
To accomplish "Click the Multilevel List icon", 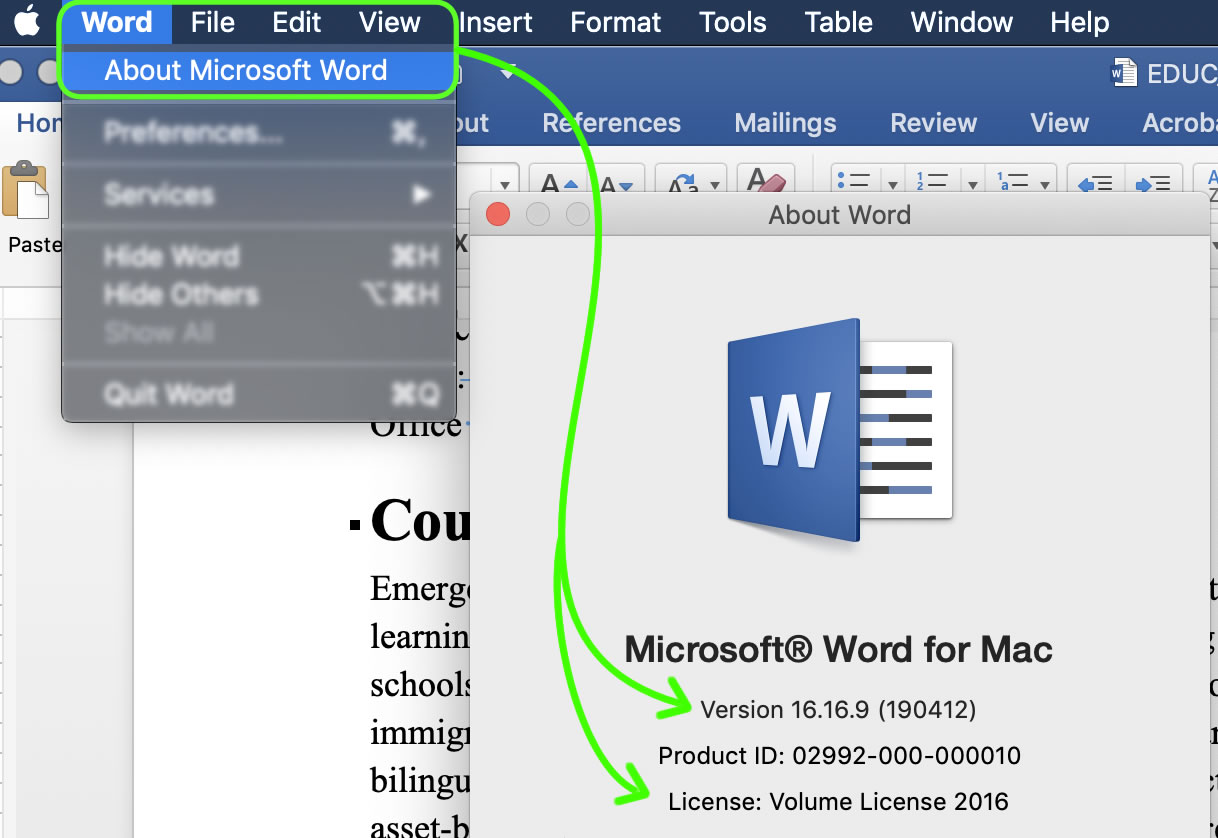I will pos(1014,183).
